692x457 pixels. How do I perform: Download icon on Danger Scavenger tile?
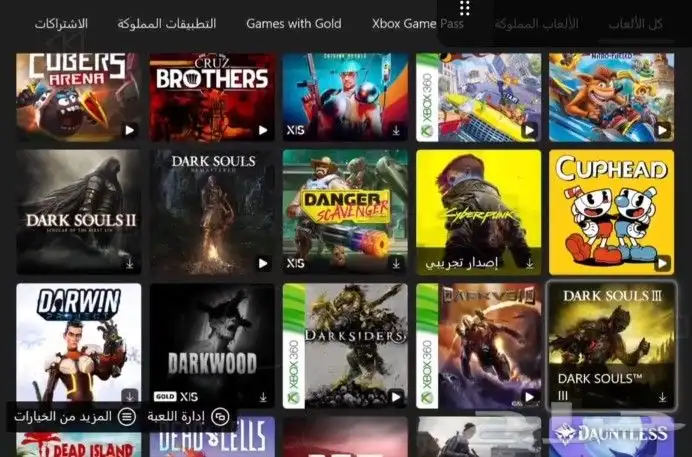pos(396,263)
